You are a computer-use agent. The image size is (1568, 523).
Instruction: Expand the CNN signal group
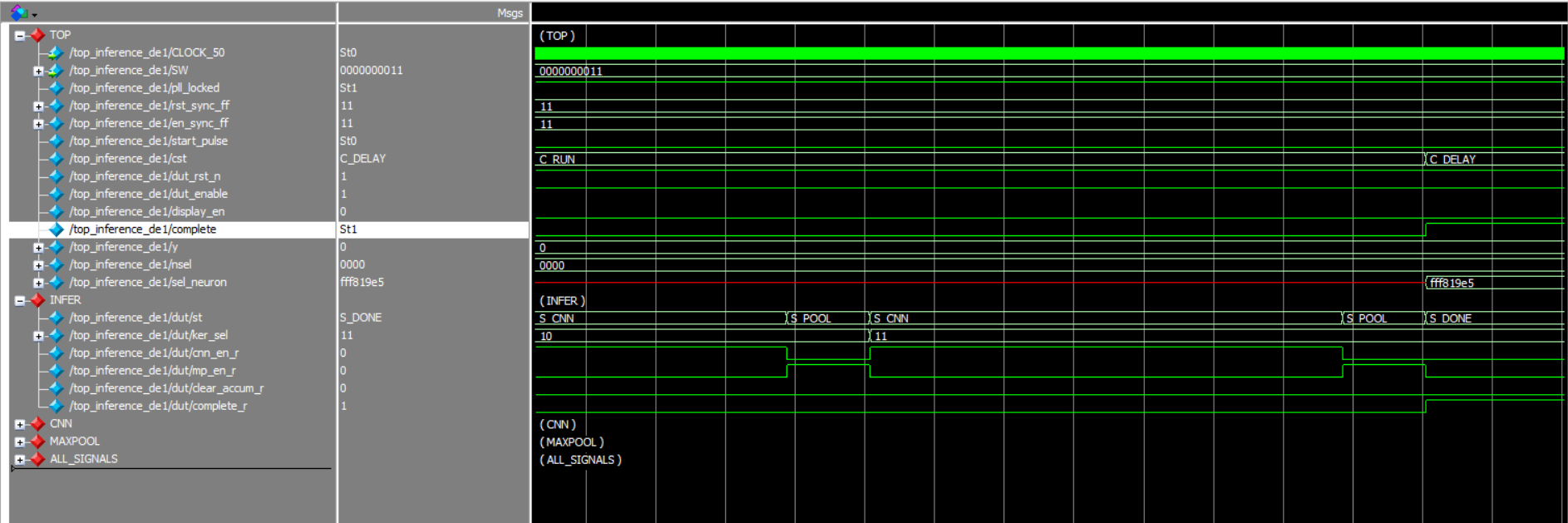pos(19,424)
